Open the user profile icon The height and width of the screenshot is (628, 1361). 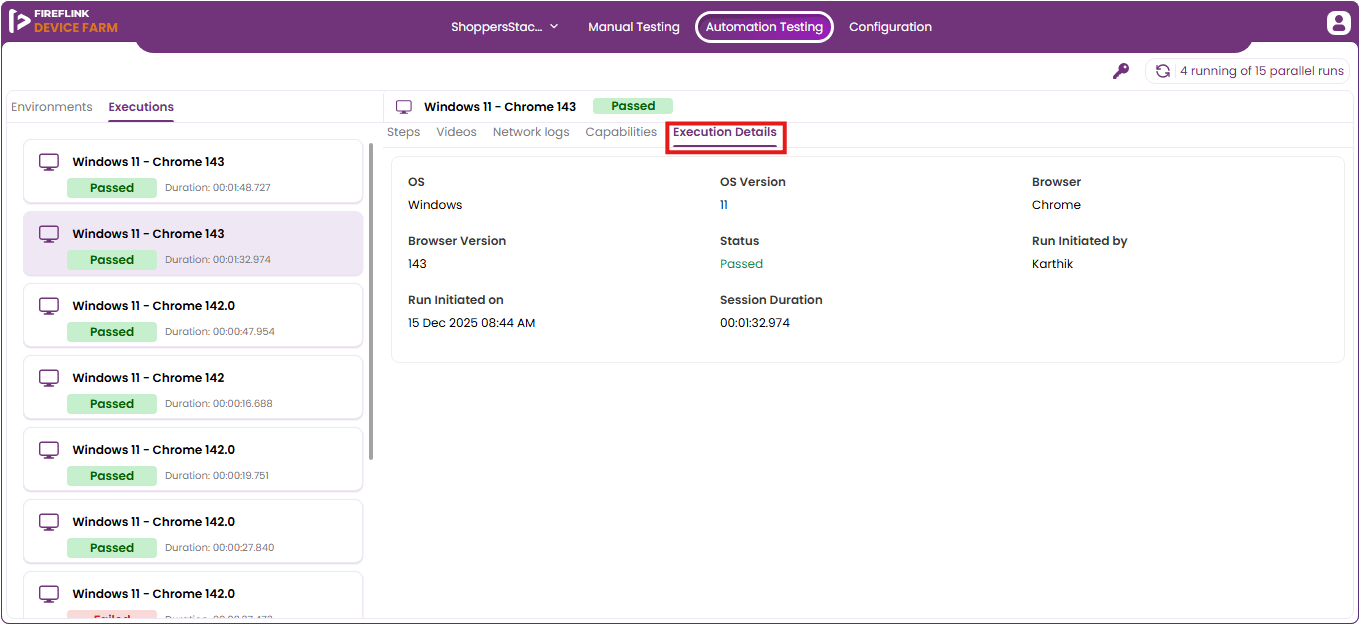[1338, 23]
